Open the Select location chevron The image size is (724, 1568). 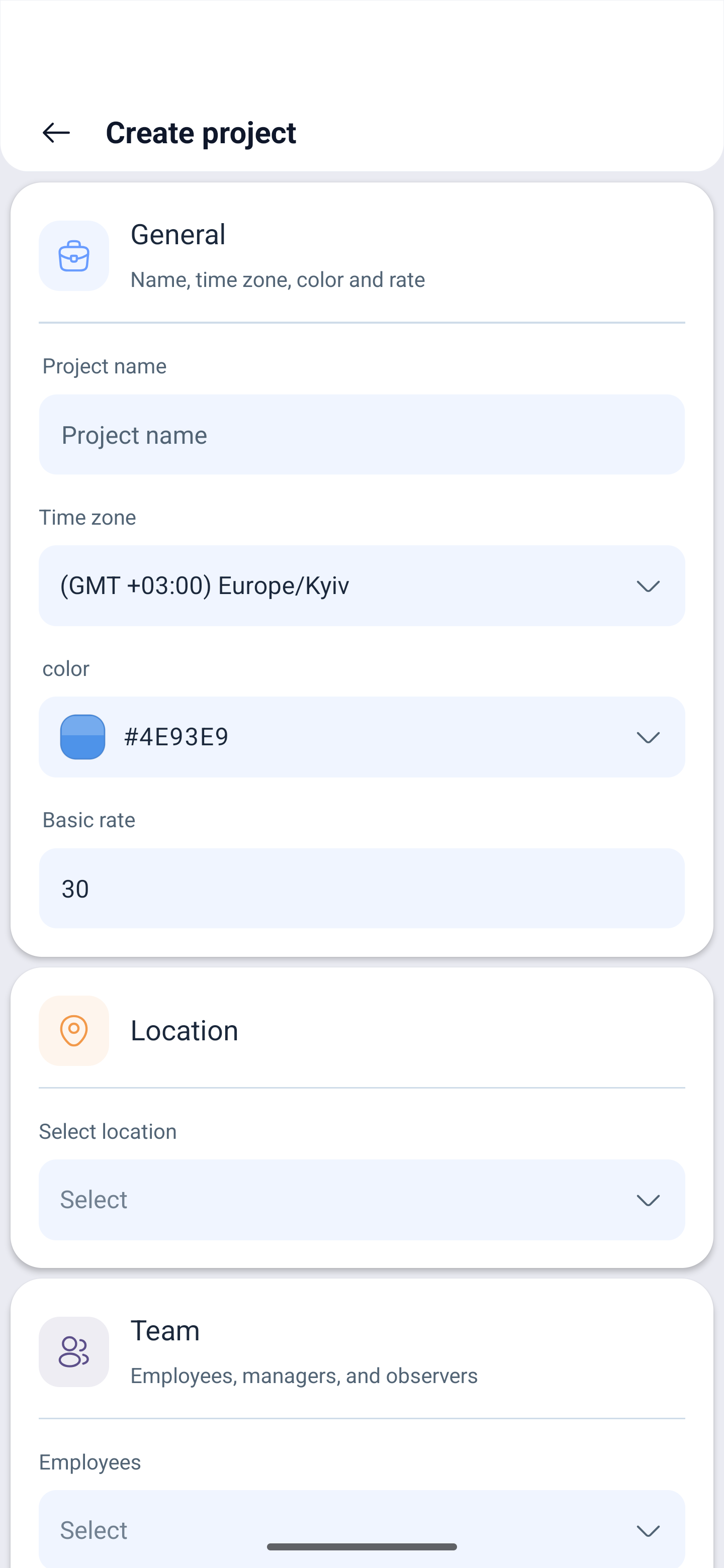[648, 1200]
